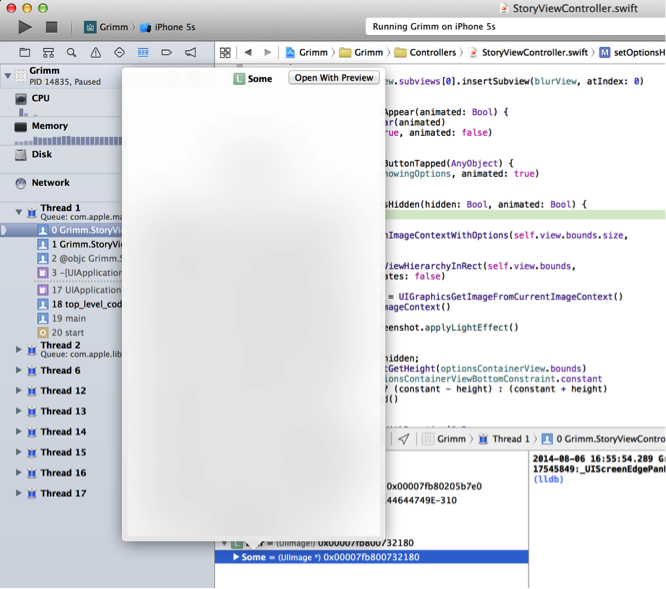Collapse the Thread 1 disclosure triangle
The width and height of the screenshot is (666, 589).
click(x=18, y=212)
